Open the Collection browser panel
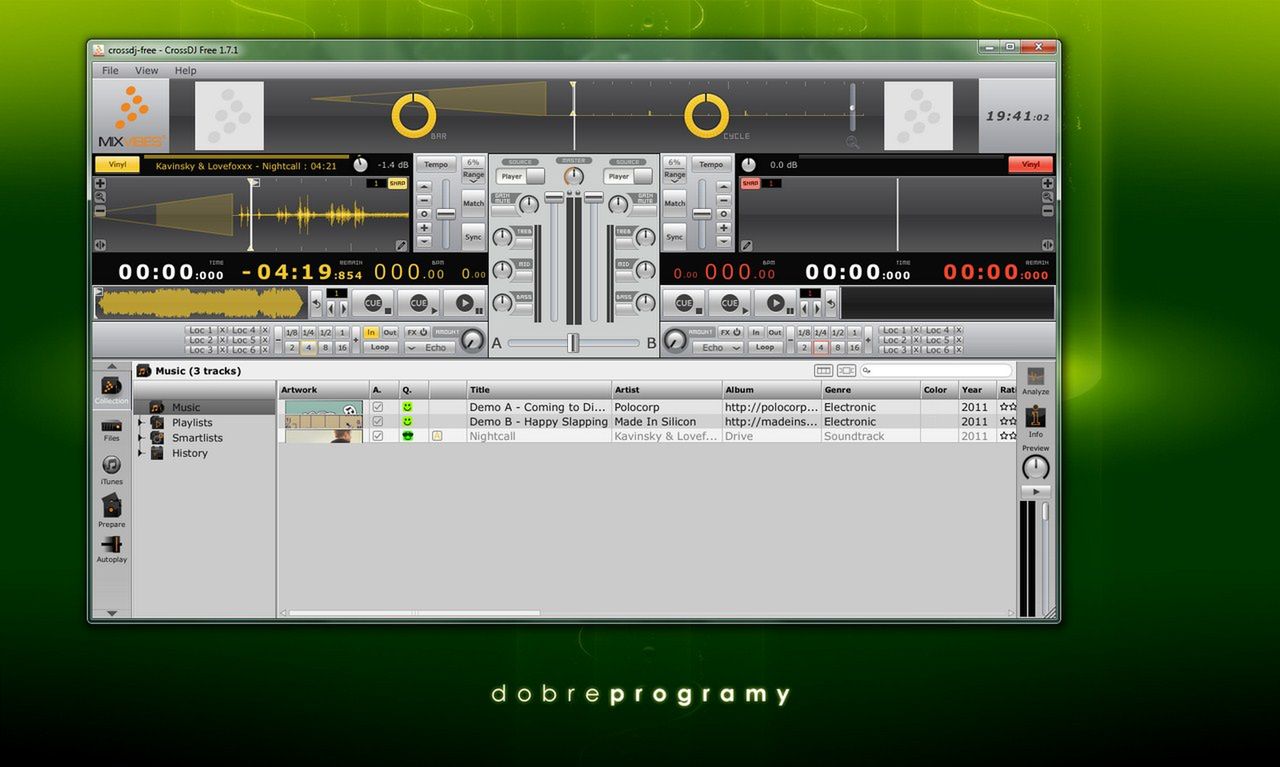The width and height of the screenshot is (1280, 767). (112, 389)
